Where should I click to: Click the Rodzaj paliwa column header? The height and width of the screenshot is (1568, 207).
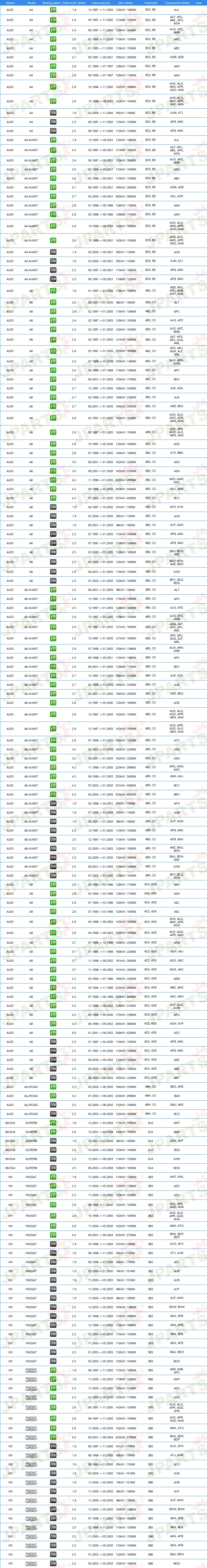click(x=52, y=2)
